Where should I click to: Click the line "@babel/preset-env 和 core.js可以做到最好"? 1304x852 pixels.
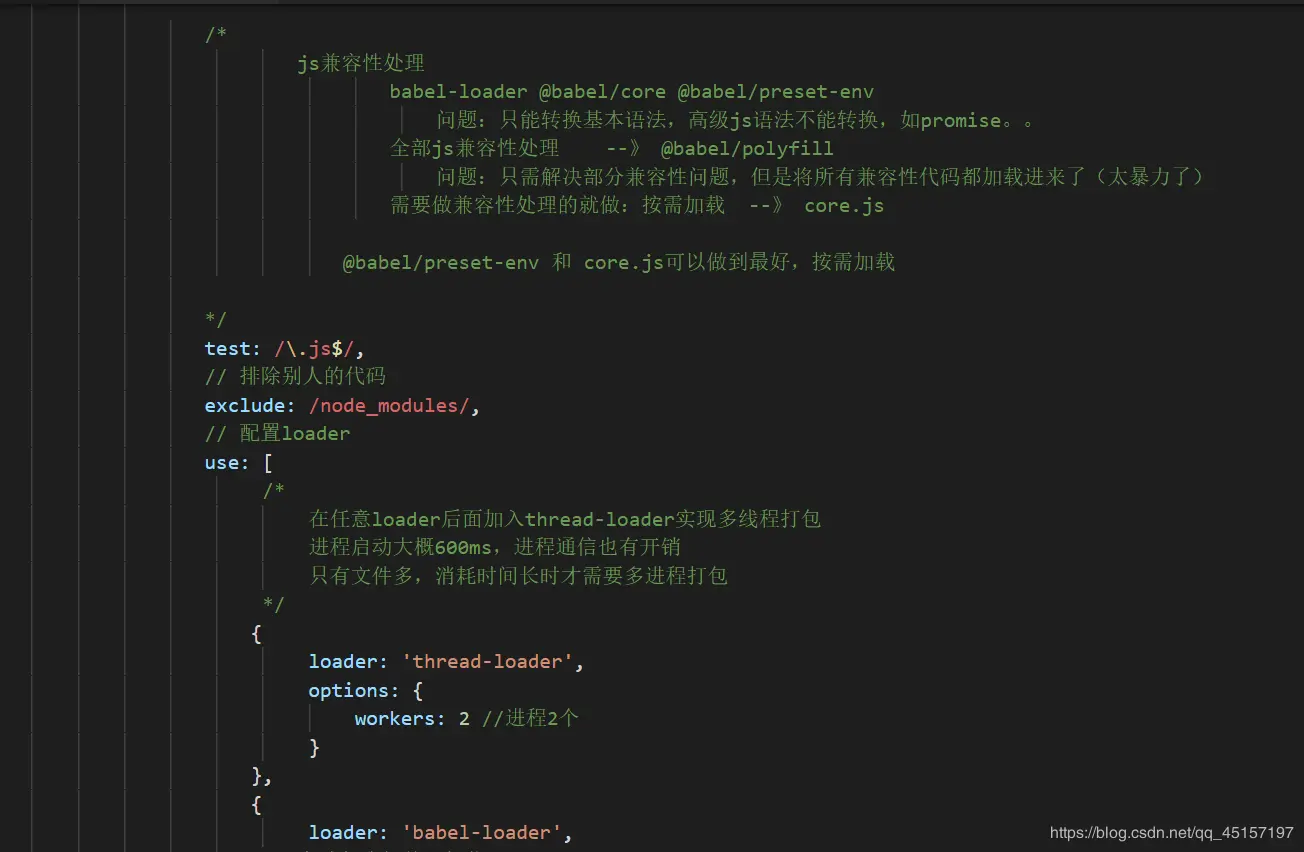[x=619, y=263]
